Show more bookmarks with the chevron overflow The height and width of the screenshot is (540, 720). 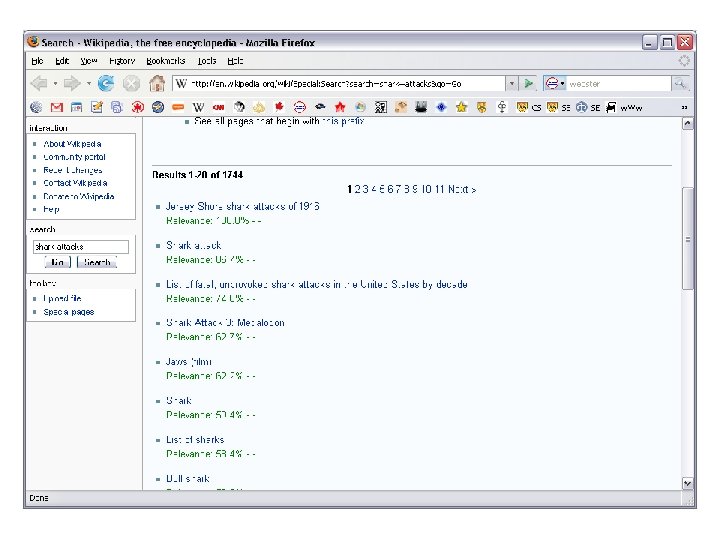(684, 107)
